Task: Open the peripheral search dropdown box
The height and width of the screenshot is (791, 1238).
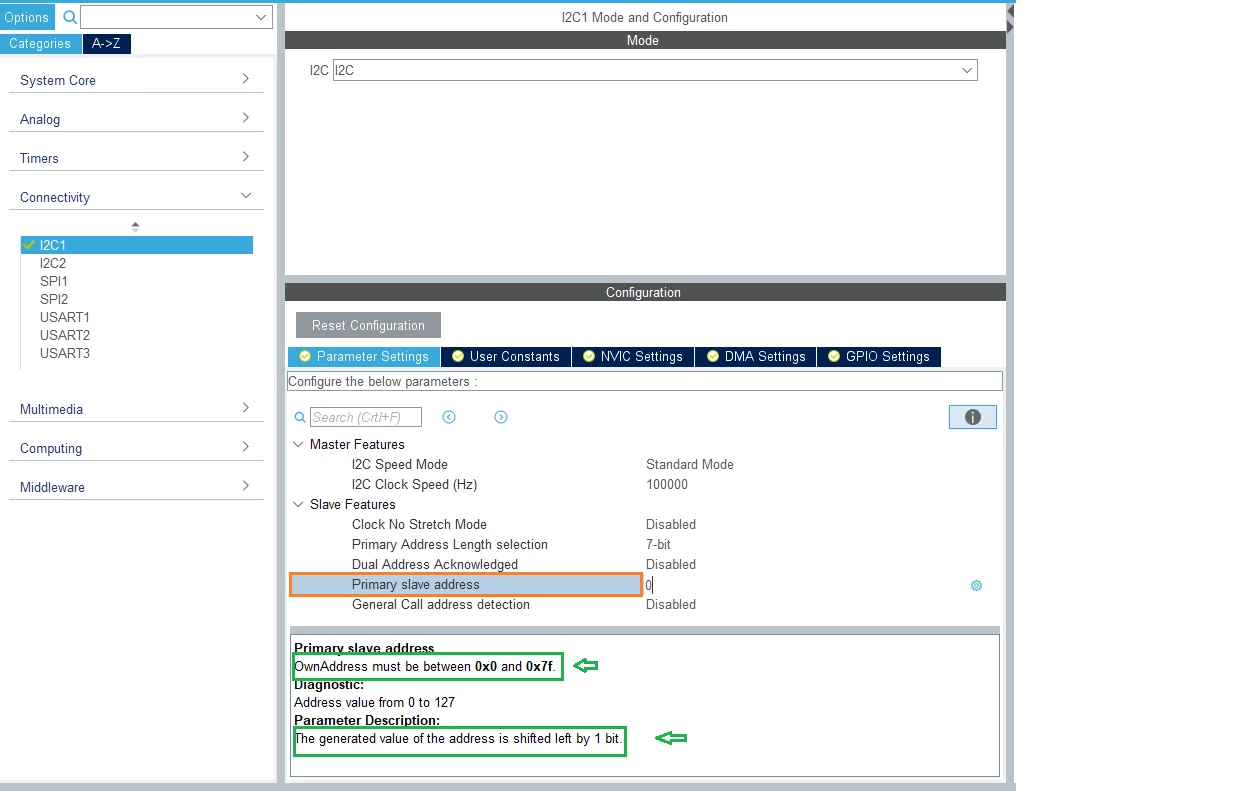Action: (x=176, y=17)
